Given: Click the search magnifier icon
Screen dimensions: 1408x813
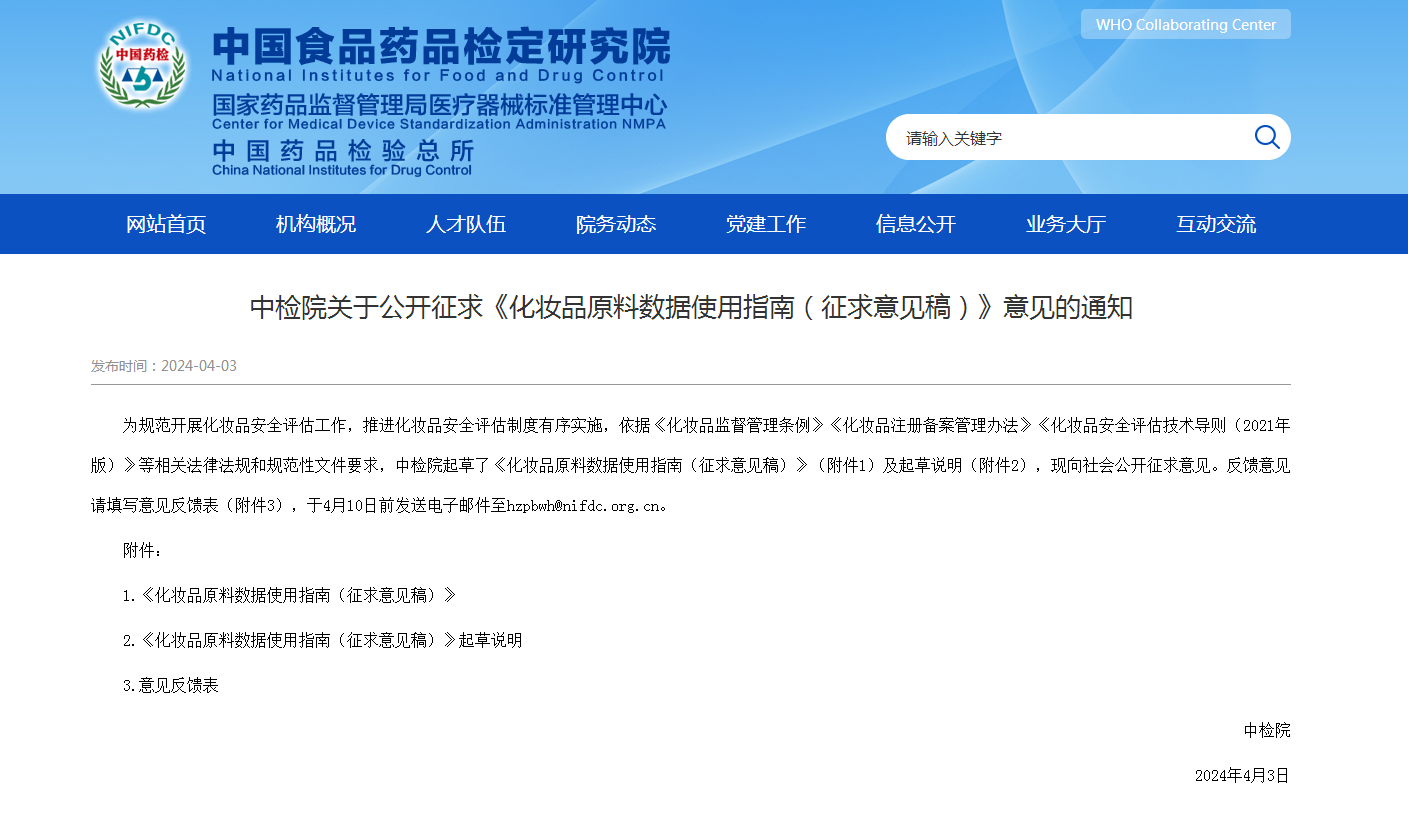Looking at the screenshot, I should point(1266,137).
